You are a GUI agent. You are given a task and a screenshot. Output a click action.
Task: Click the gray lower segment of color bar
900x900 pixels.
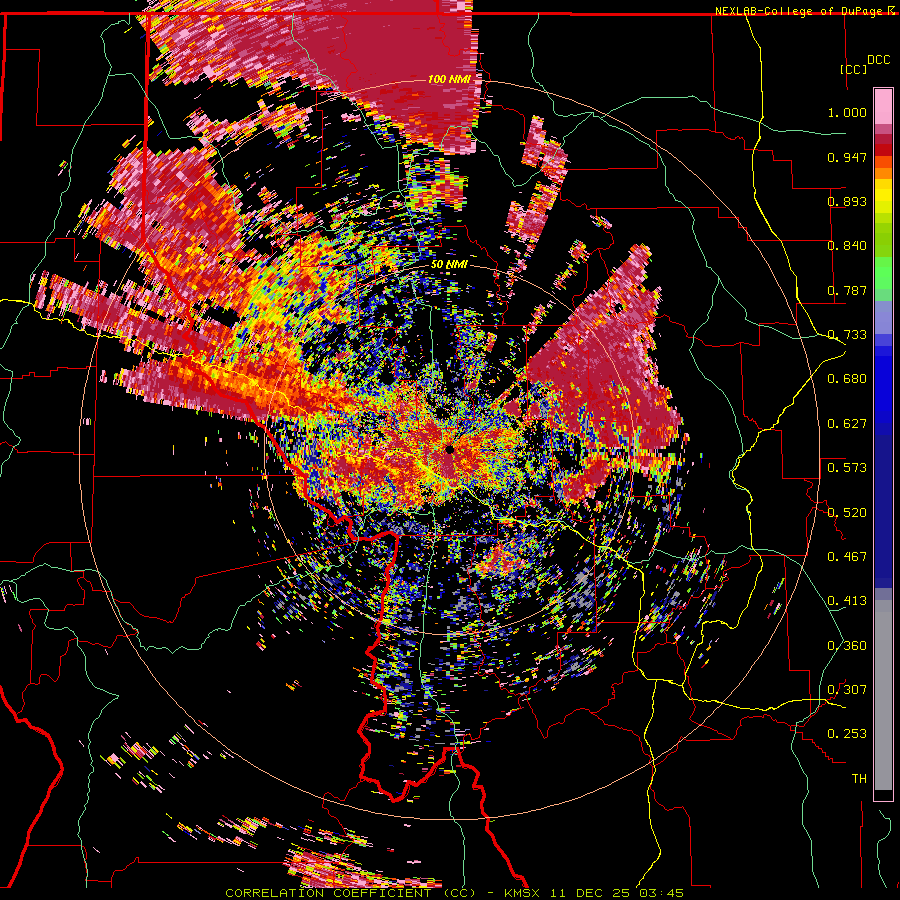tap(883, 695)
